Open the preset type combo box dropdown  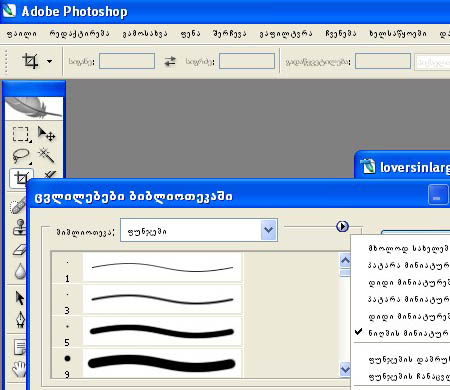(x=269, y=230)
